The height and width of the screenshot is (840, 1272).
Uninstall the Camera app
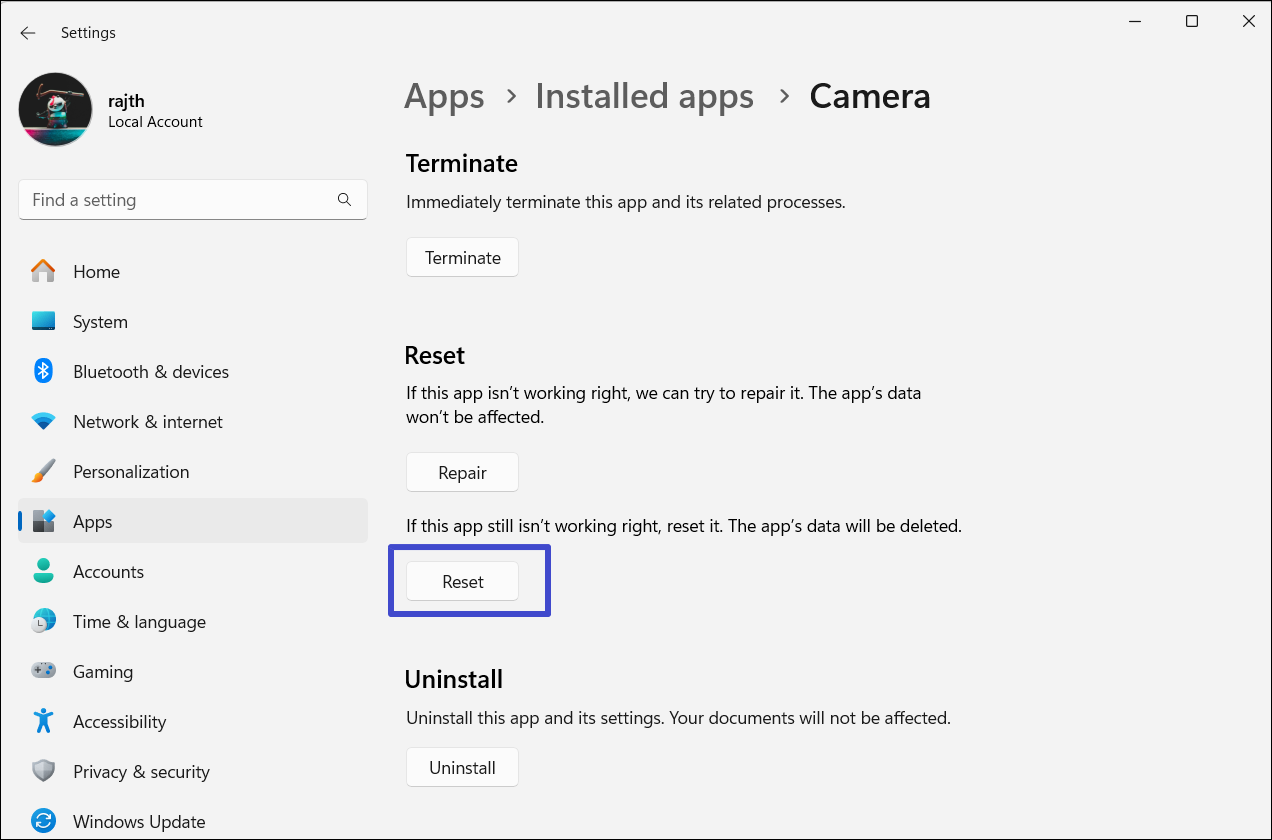click(x=462, y=768)
